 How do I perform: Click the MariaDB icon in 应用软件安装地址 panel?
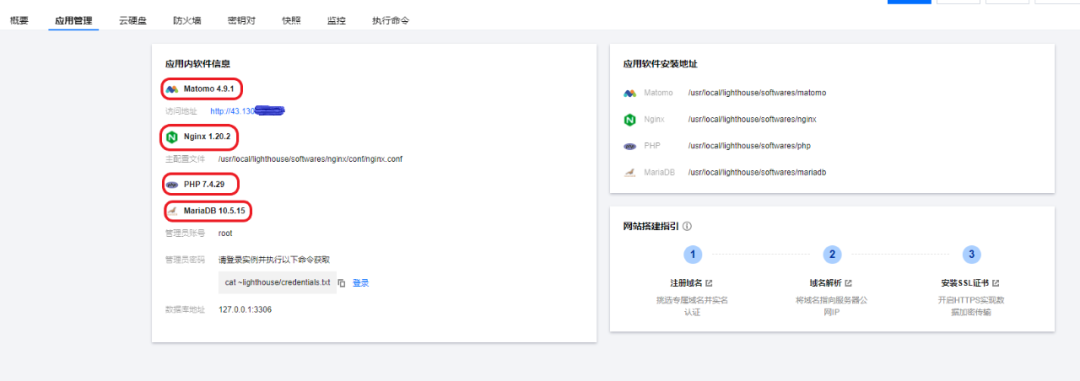coord(630,172)
